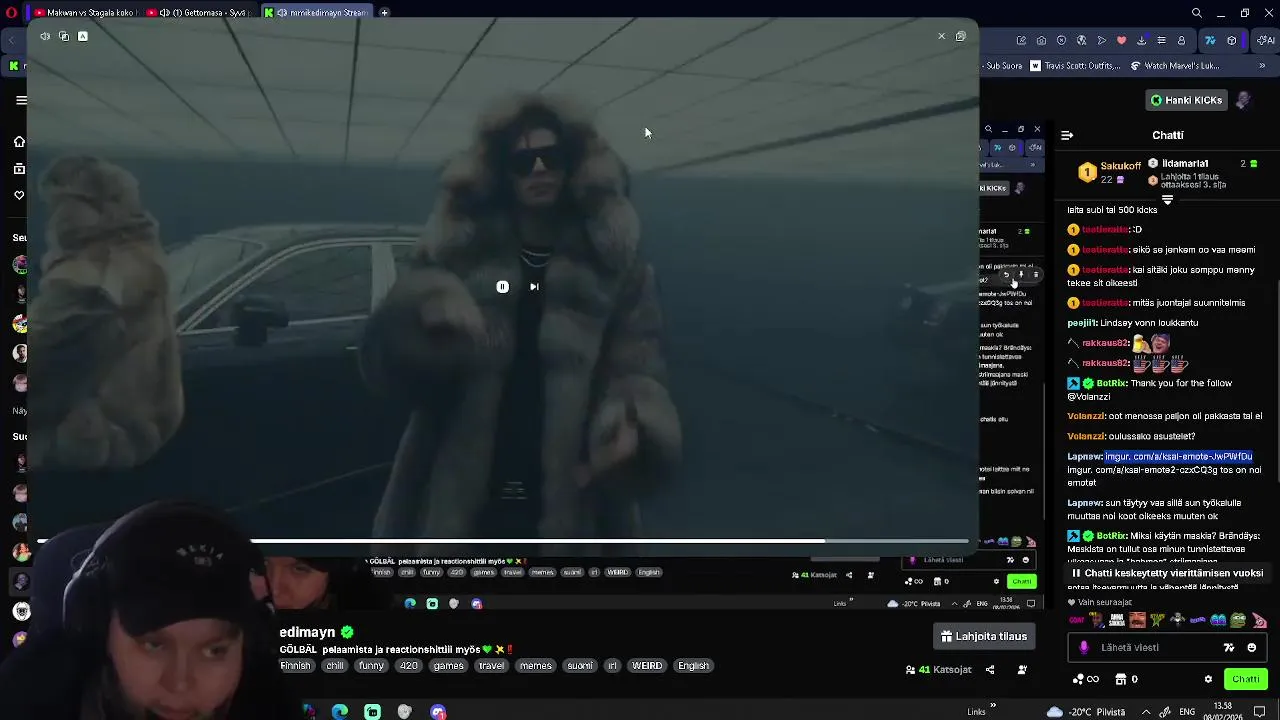Select the English stream tag
This screenshot has width=1280, height=720.
click(x=693, y=666)
